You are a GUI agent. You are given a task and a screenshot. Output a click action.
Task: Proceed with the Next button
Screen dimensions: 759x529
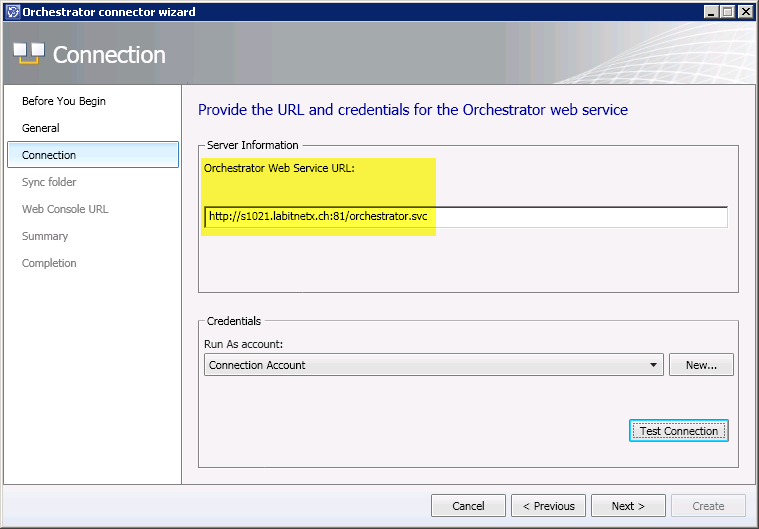point(628,506)
